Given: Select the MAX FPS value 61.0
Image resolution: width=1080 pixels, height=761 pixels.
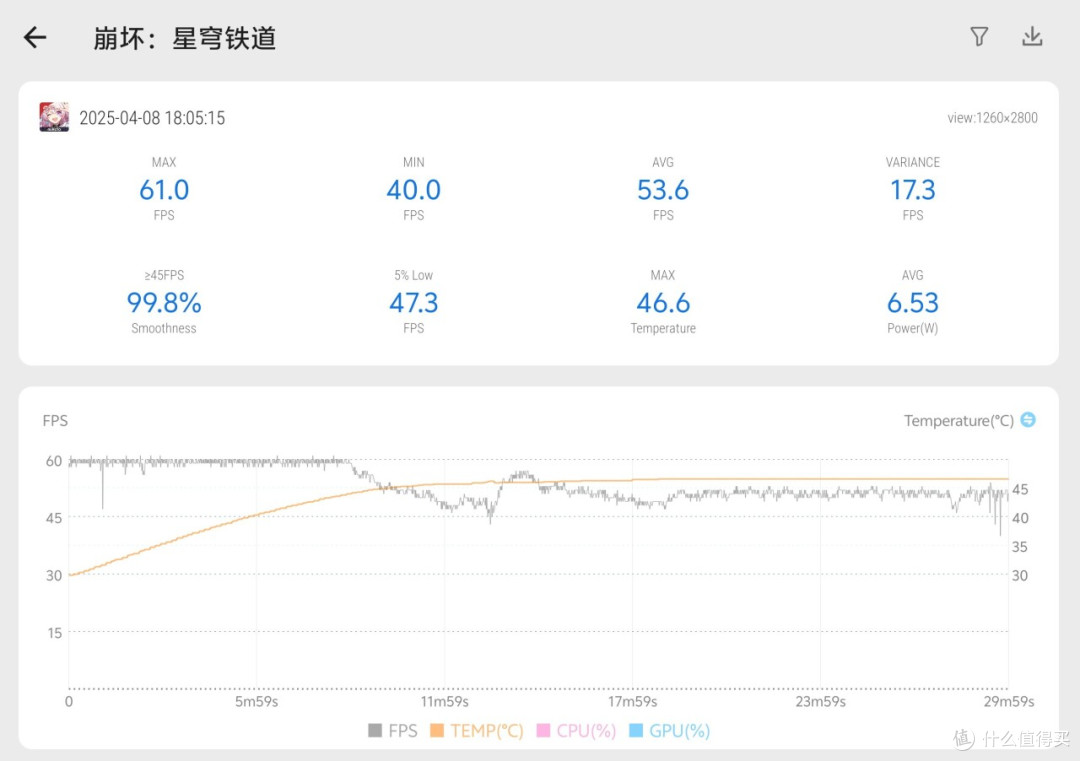Looking at the screenshot, I should [164, 189].
